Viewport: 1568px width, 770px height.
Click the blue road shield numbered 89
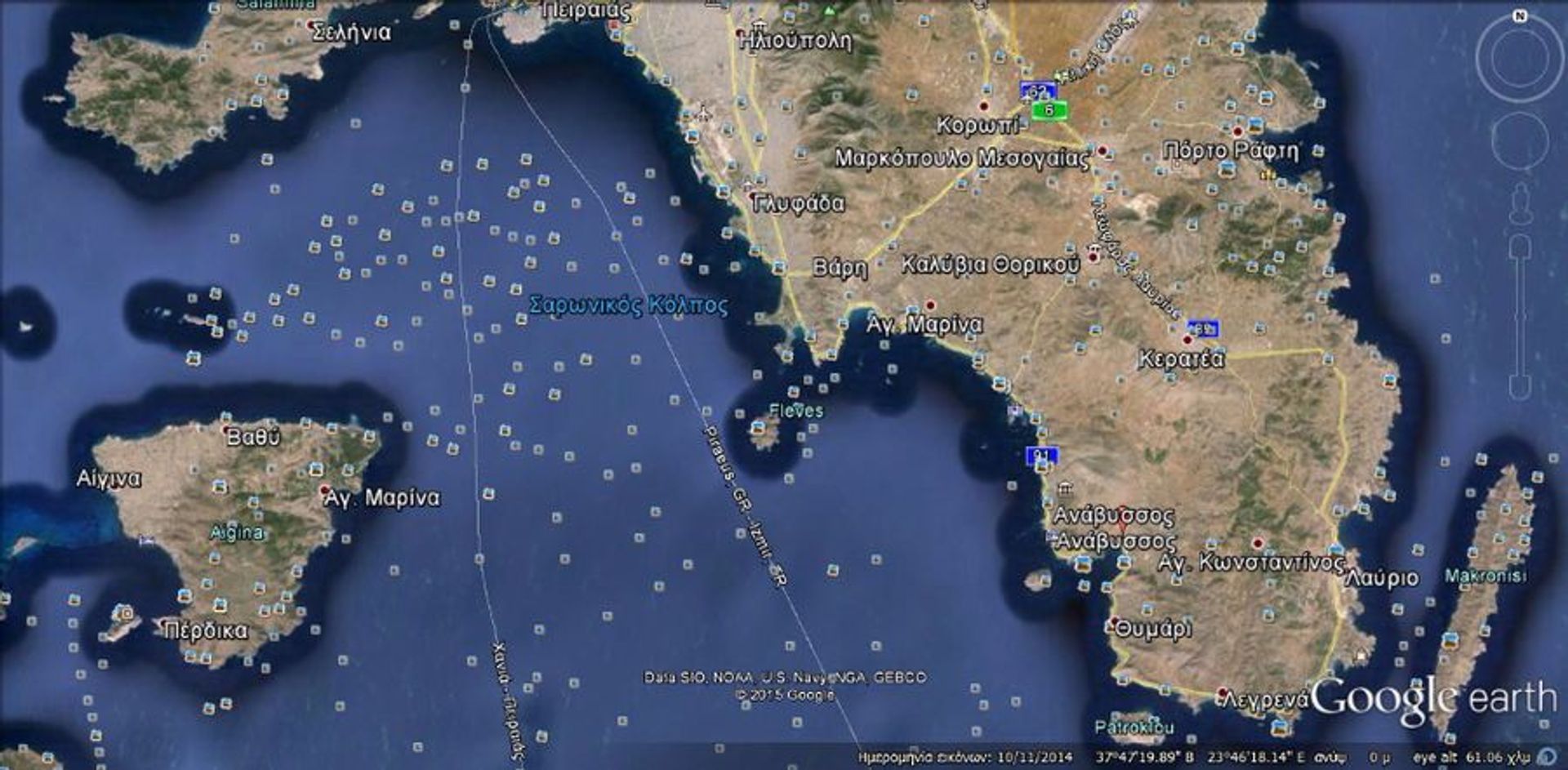click(x=1203, y=328)
